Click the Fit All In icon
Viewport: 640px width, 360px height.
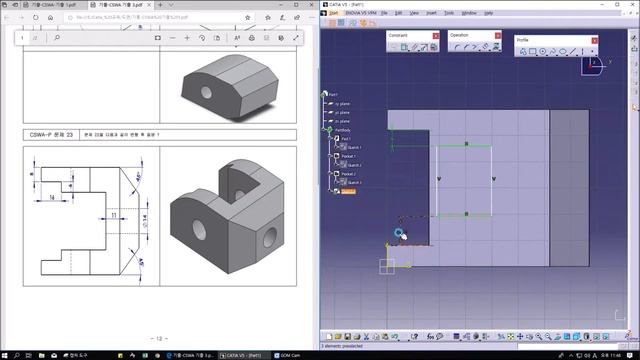coord(511,336)
